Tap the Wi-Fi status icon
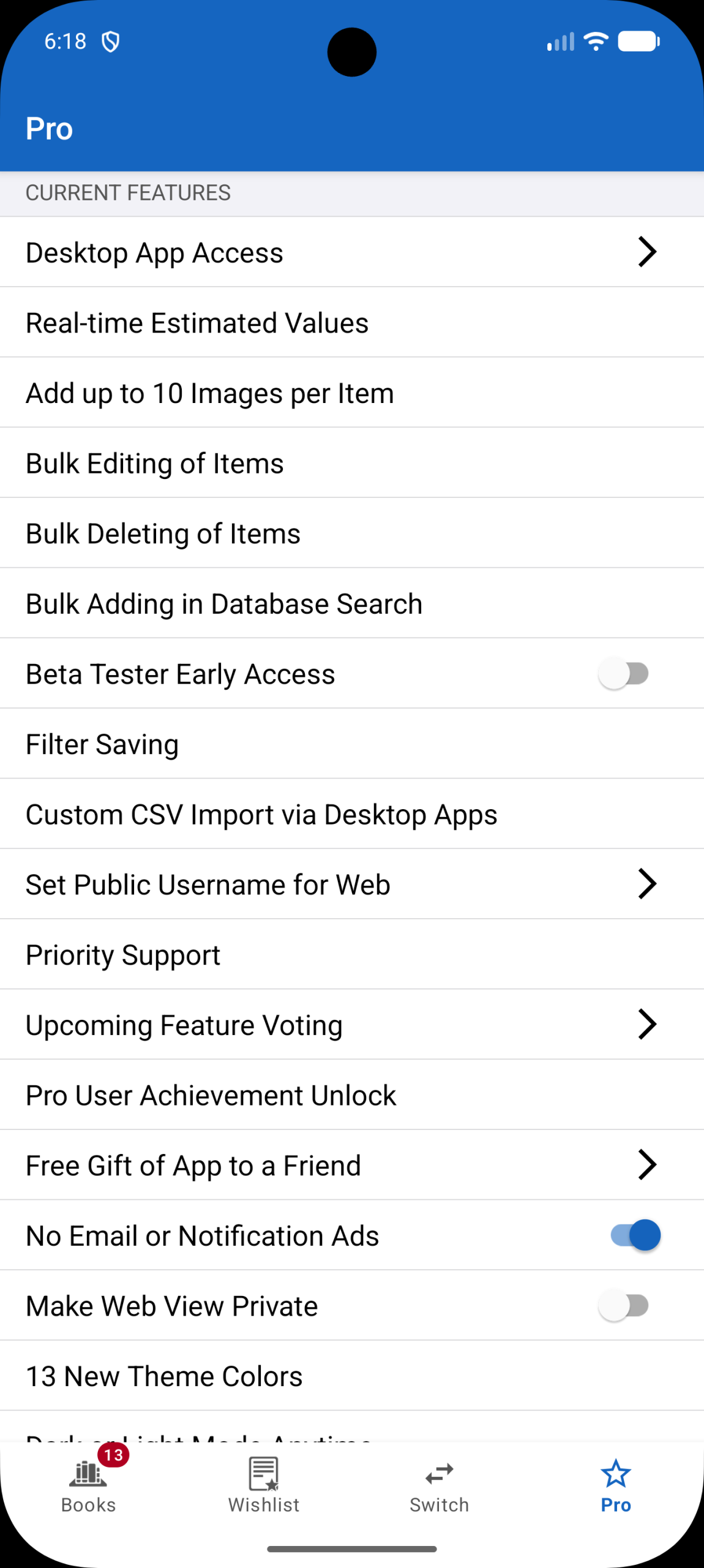Screen dimensions: 704x1568 point(596,42)
